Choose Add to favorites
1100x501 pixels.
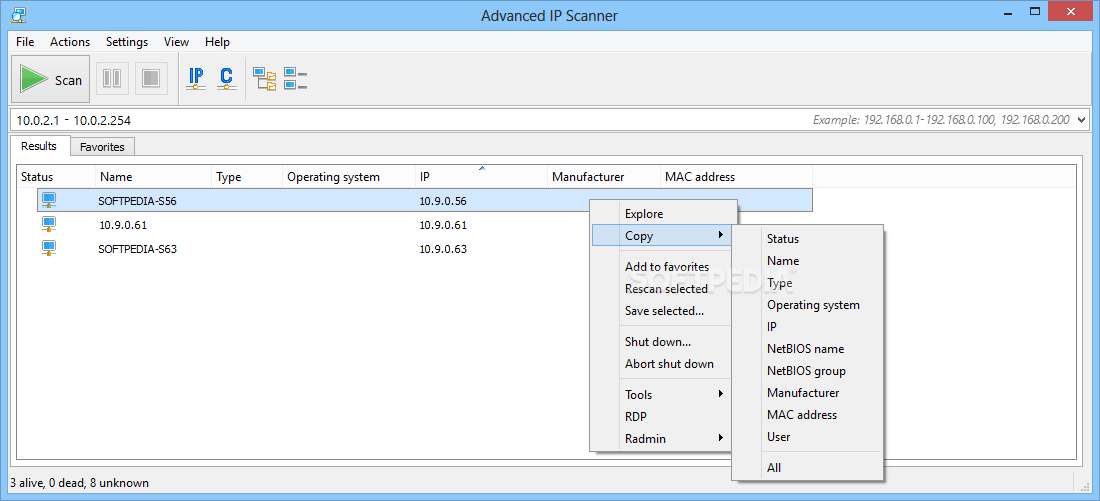662,267
